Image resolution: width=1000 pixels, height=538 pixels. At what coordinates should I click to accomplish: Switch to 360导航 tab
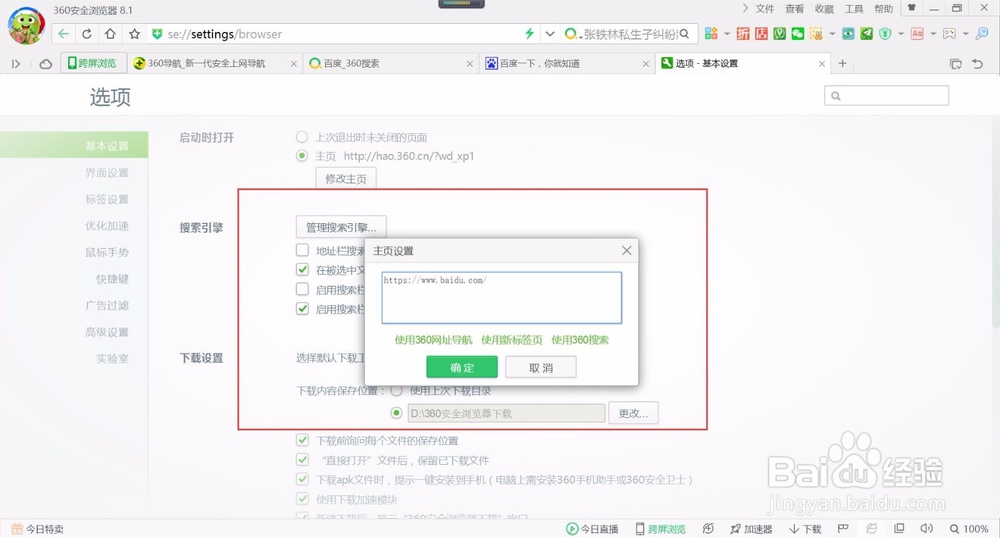tap(214, 64)
